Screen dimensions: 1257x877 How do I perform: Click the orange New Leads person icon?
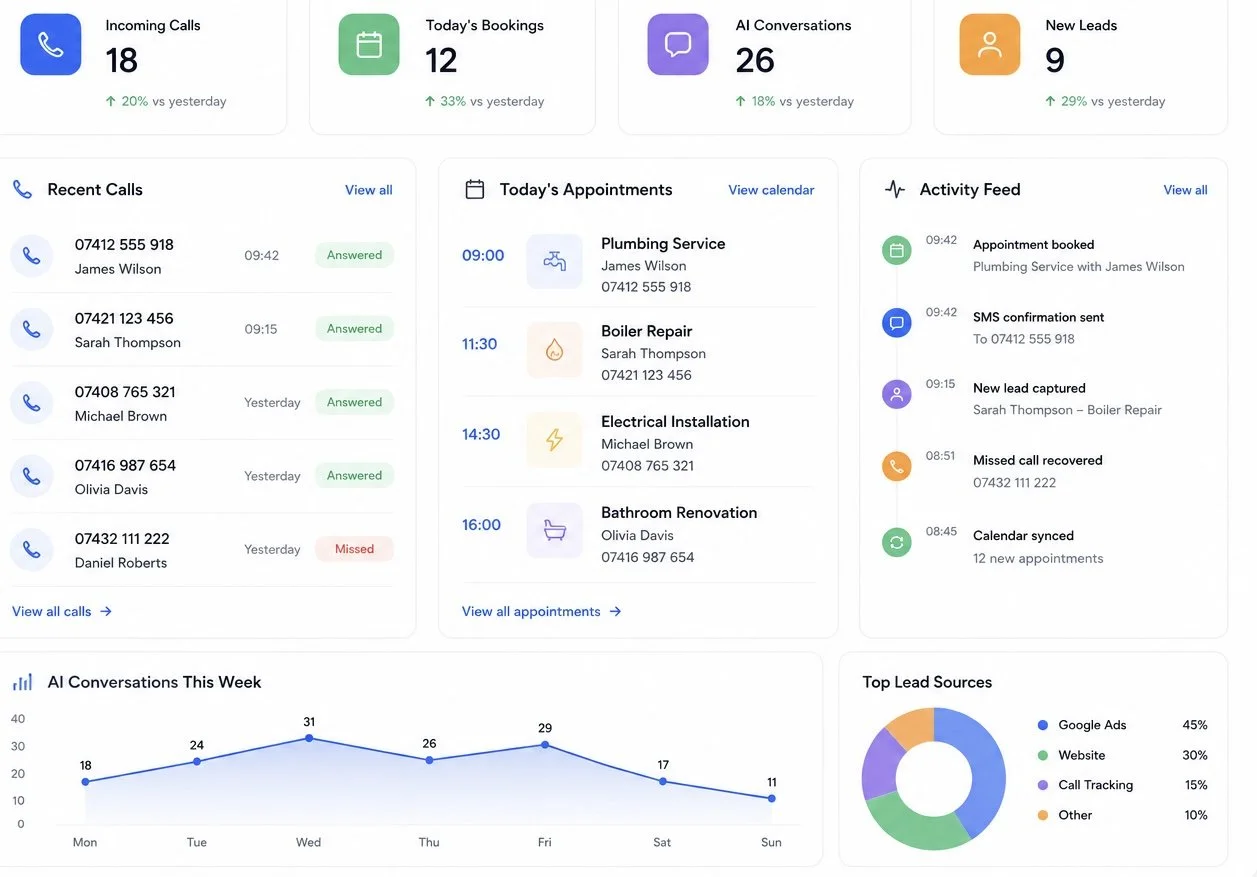pyautogui.click(x=990, y=44)
